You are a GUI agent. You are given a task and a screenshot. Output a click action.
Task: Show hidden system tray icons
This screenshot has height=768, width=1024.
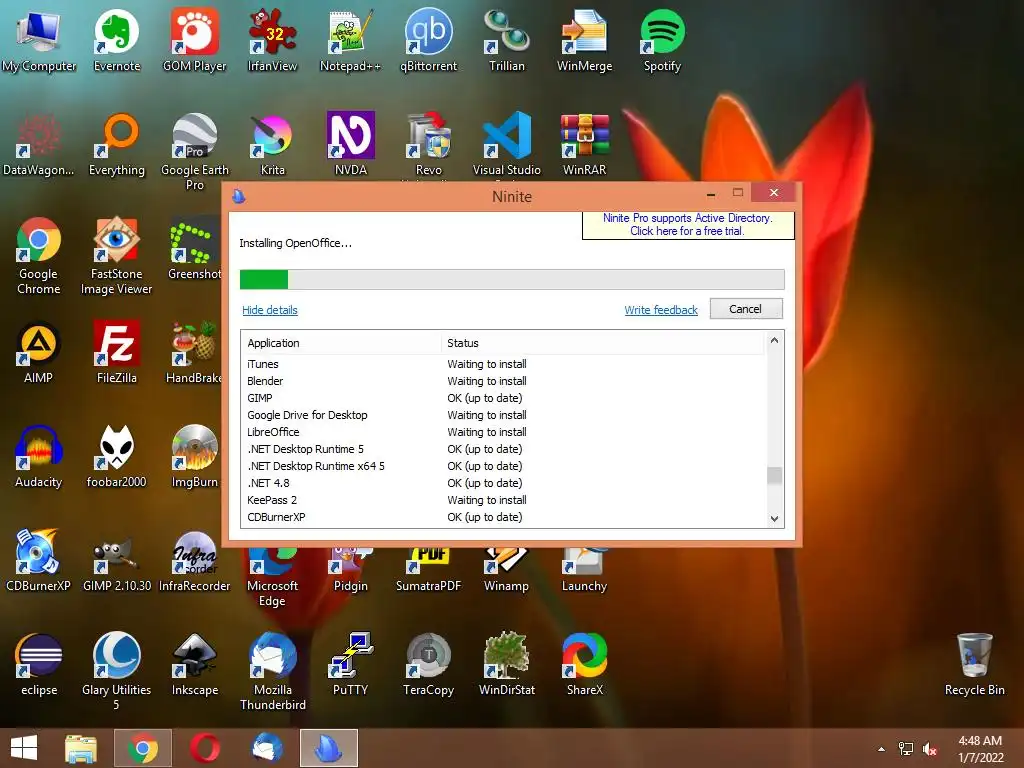[x=882, y=749]
